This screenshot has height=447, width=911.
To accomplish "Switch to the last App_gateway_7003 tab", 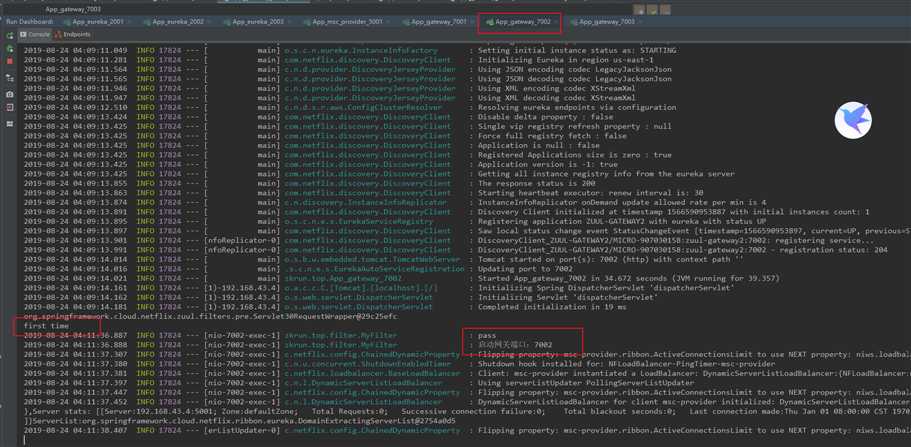I will click(x=607, y=22).
